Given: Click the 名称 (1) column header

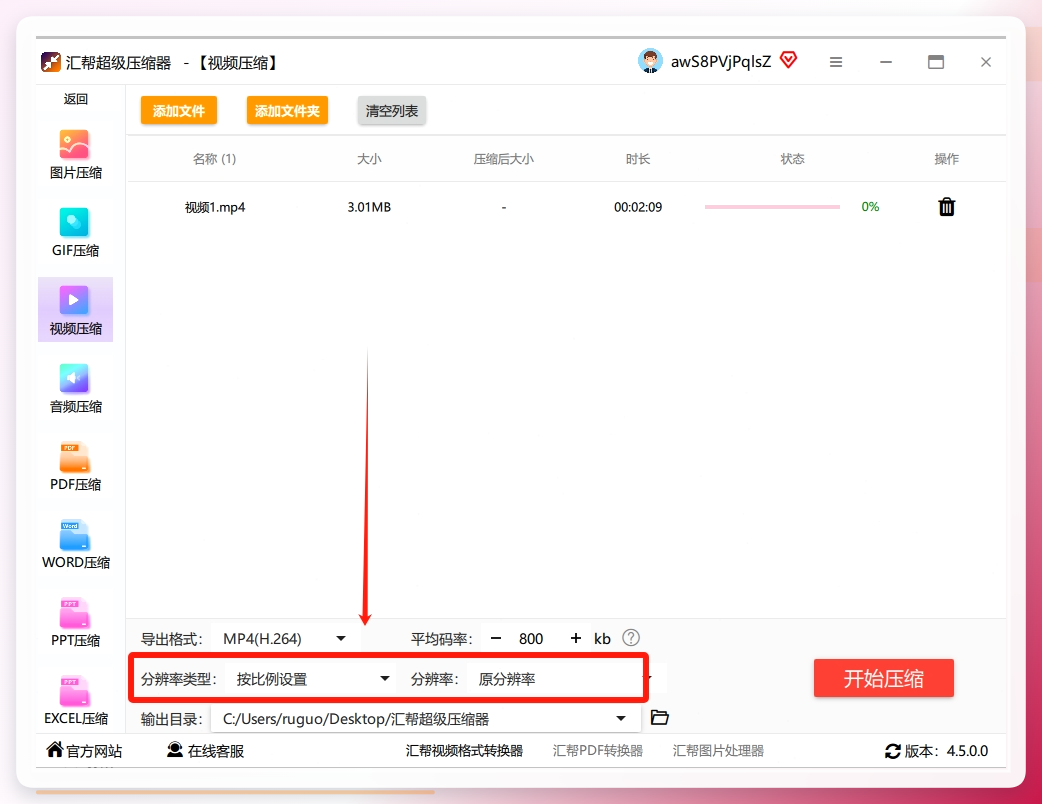Looking at the screenshot, I should pyautogui.click(x=214, y=159).
